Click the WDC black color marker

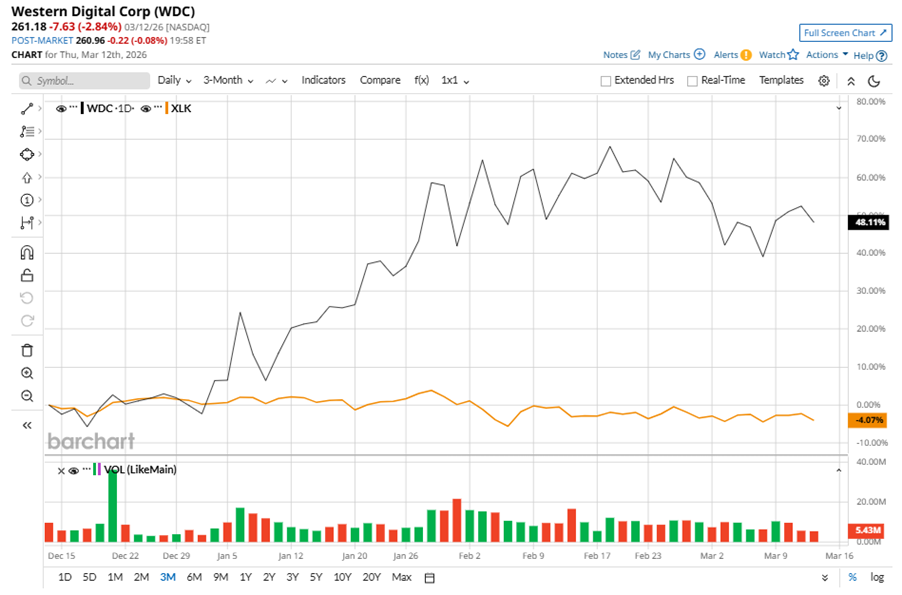click(x=82, y=108)
